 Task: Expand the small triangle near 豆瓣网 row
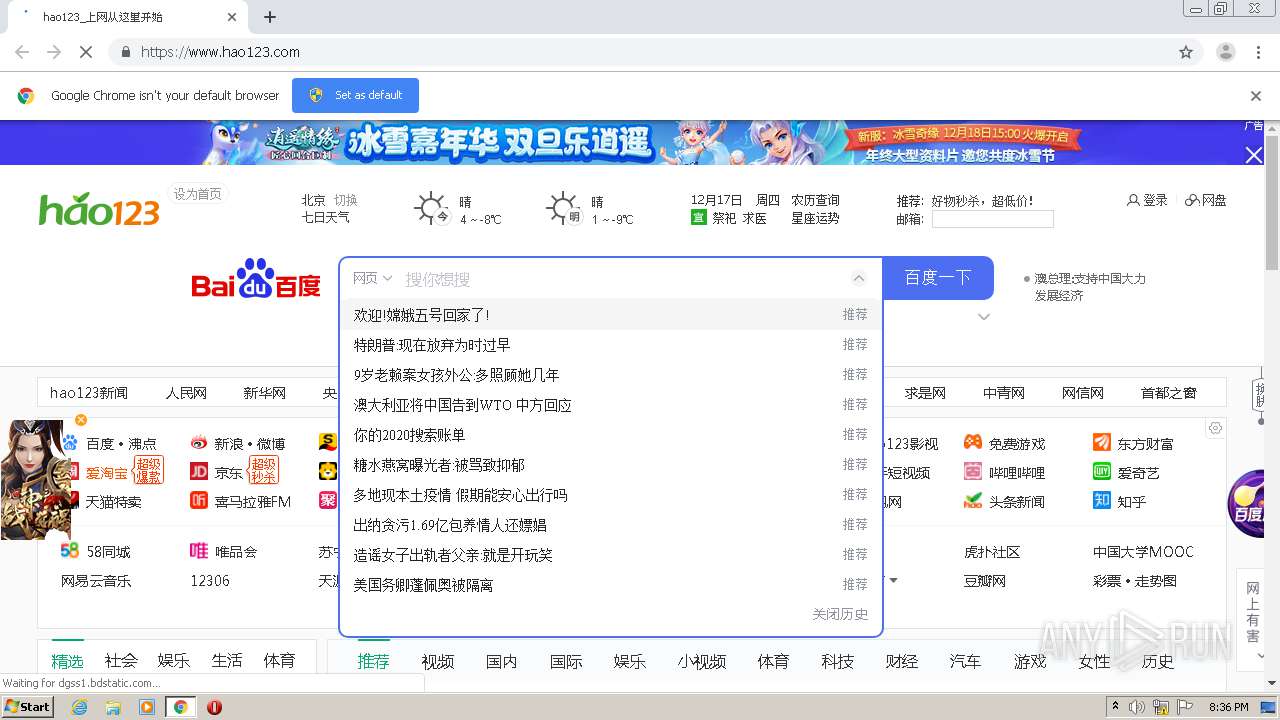893,581
